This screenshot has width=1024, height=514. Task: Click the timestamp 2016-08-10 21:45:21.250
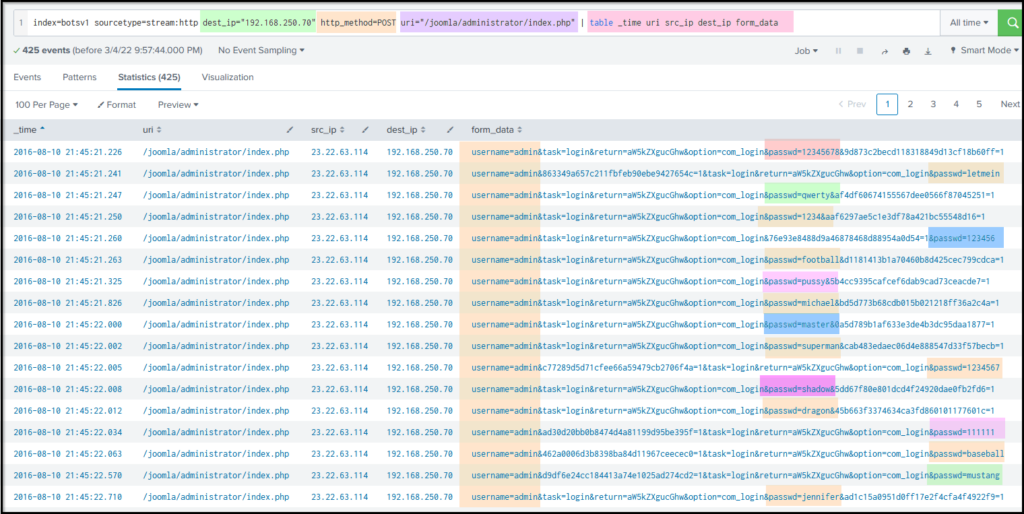click(68, 217)
